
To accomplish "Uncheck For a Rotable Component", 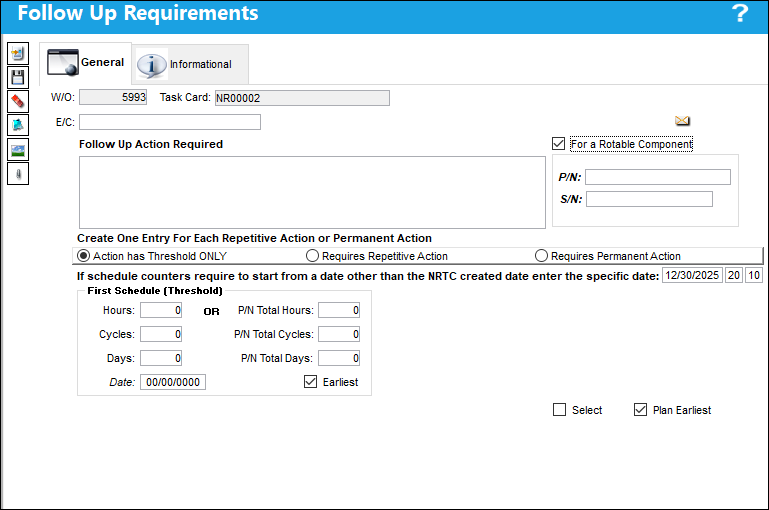I will 558,144.
